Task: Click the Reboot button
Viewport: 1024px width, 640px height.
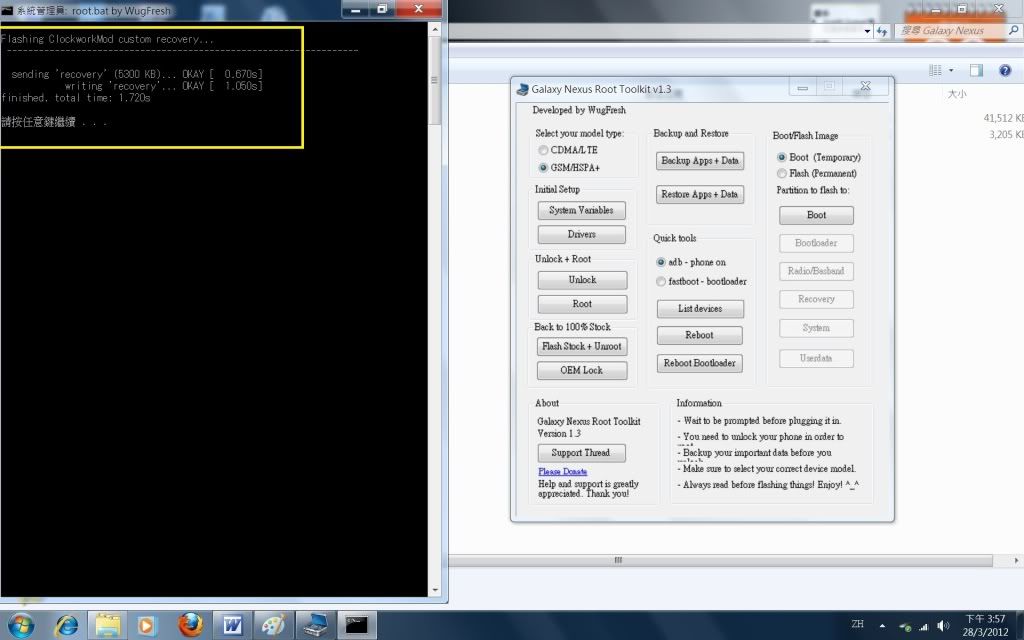Action: tap(699, 335)
